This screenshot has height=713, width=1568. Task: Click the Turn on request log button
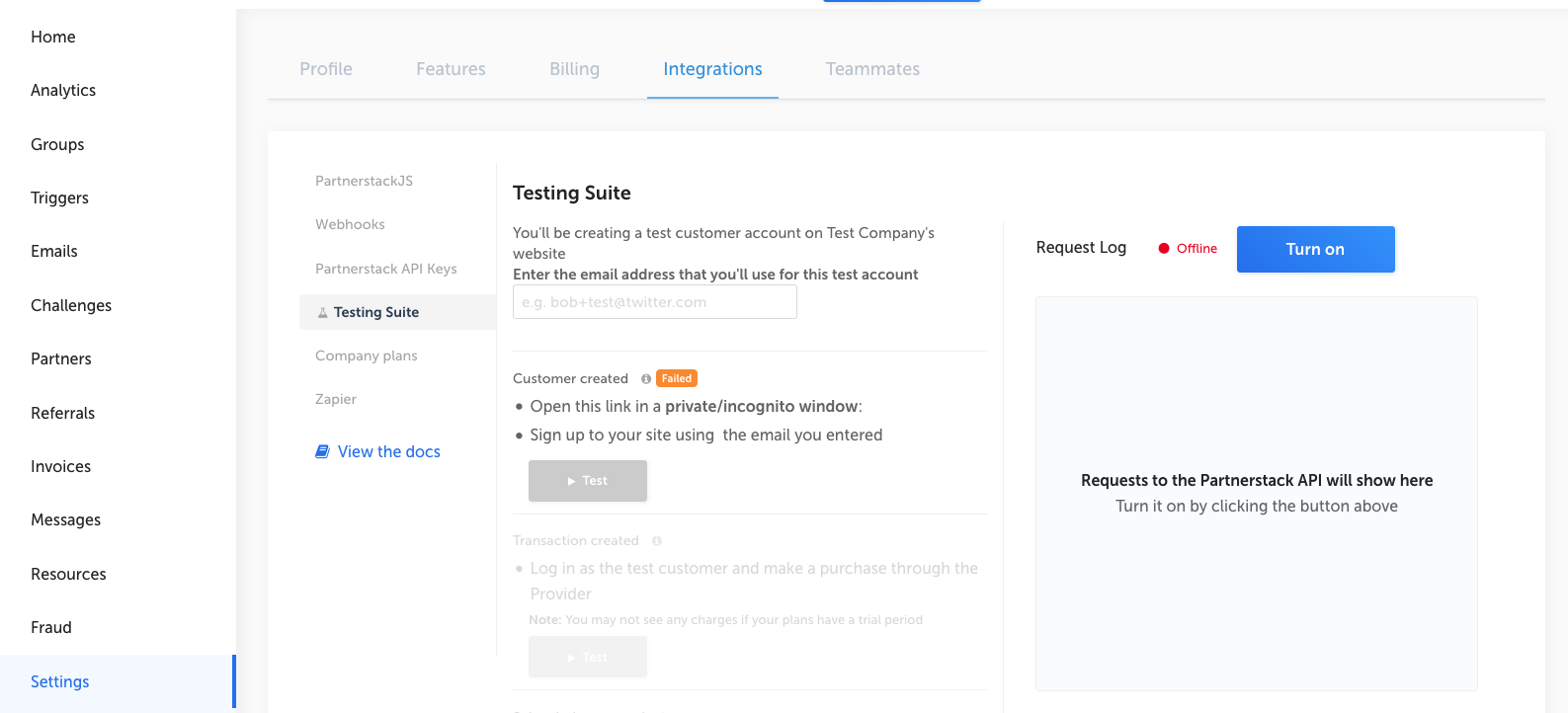[1315, 249]
